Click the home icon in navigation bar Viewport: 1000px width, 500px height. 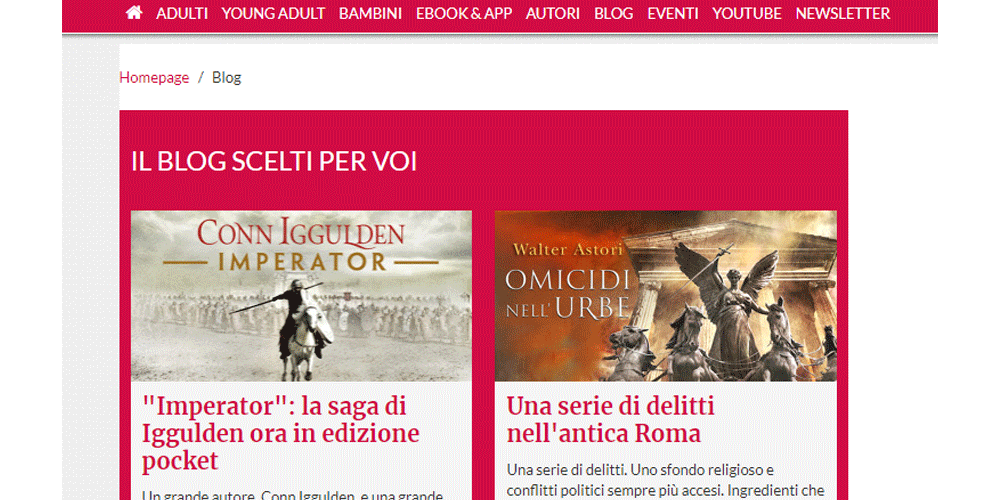tap(134, 13)
